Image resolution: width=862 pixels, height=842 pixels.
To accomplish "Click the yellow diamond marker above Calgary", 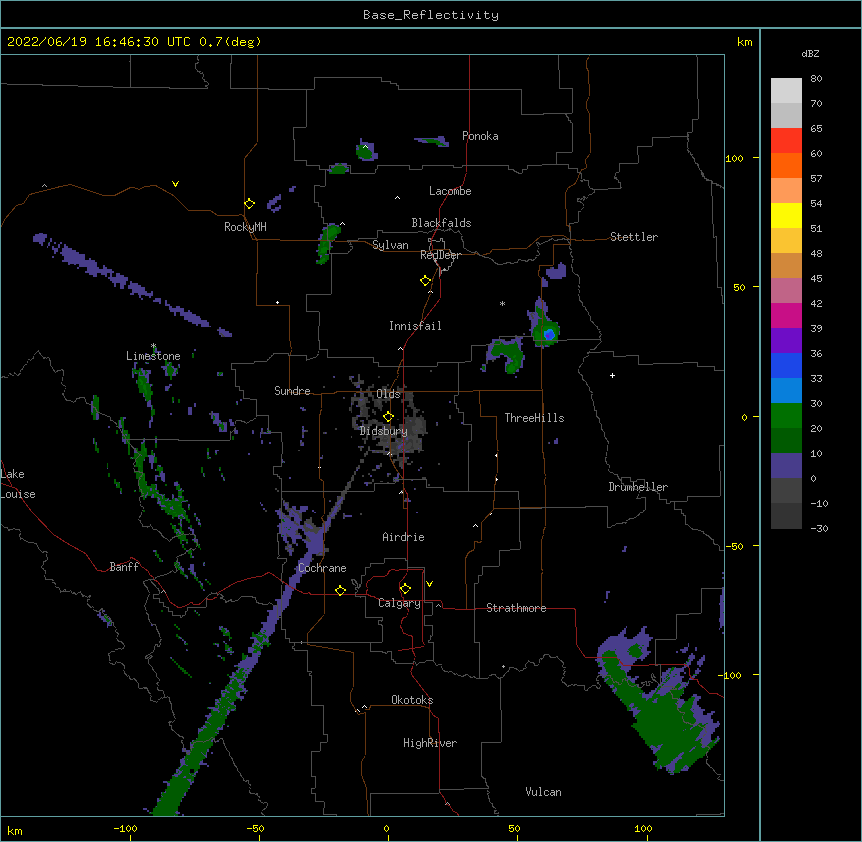I will pos(405,589).
